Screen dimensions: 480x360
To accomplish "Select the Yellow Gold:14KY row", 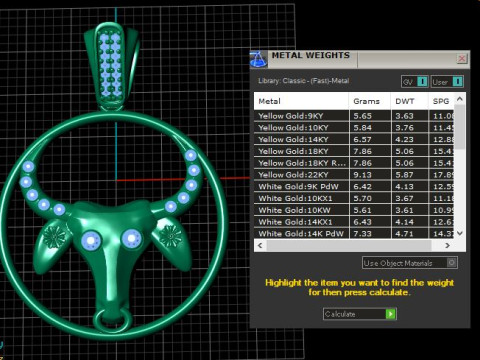I will click(x=354, y=139).
